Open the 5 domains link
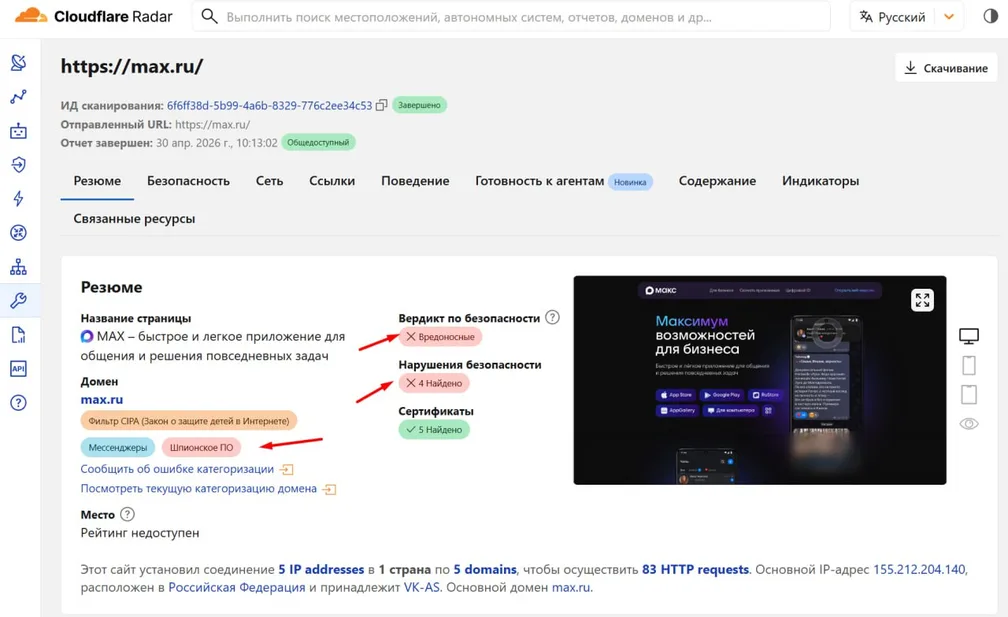This screenshot has height=617, width=1008. pyautogui.click(x=485, y=569)
